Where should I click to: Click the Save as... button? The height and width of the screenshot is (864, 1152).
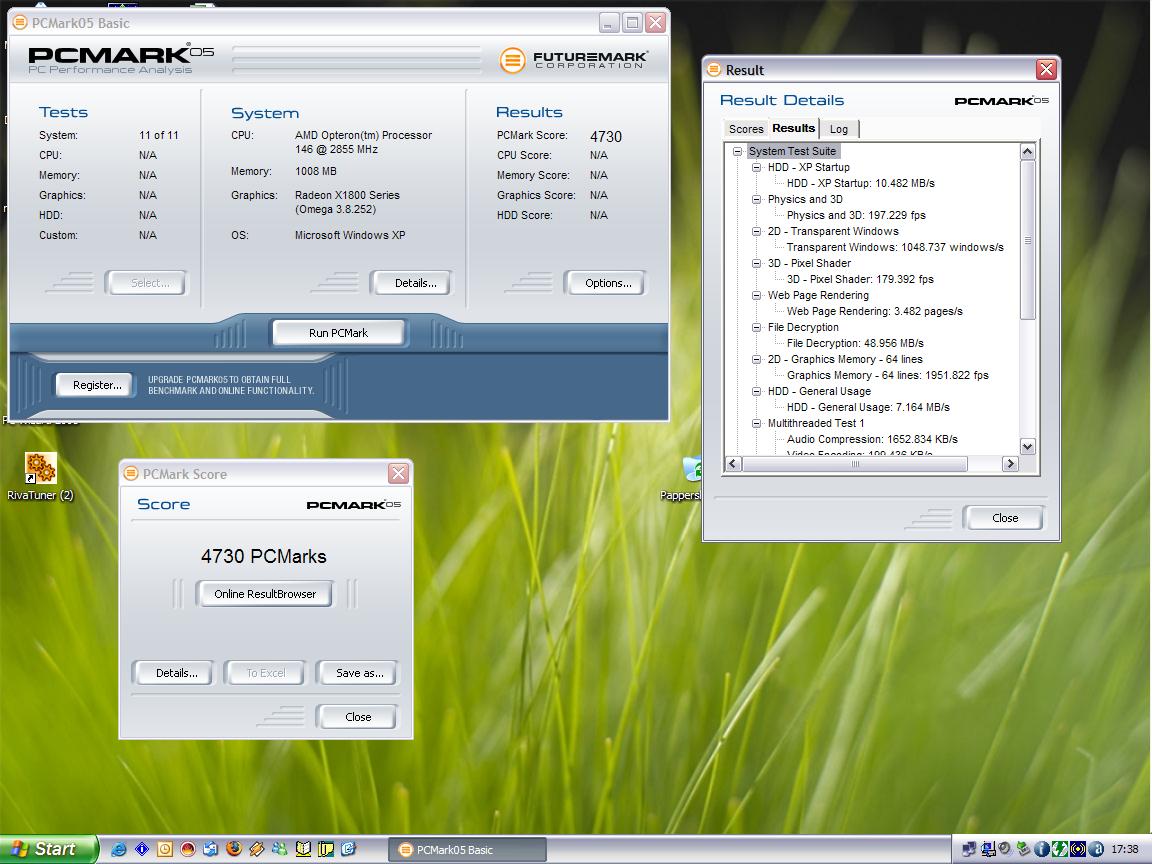click(x=359, y=673)
